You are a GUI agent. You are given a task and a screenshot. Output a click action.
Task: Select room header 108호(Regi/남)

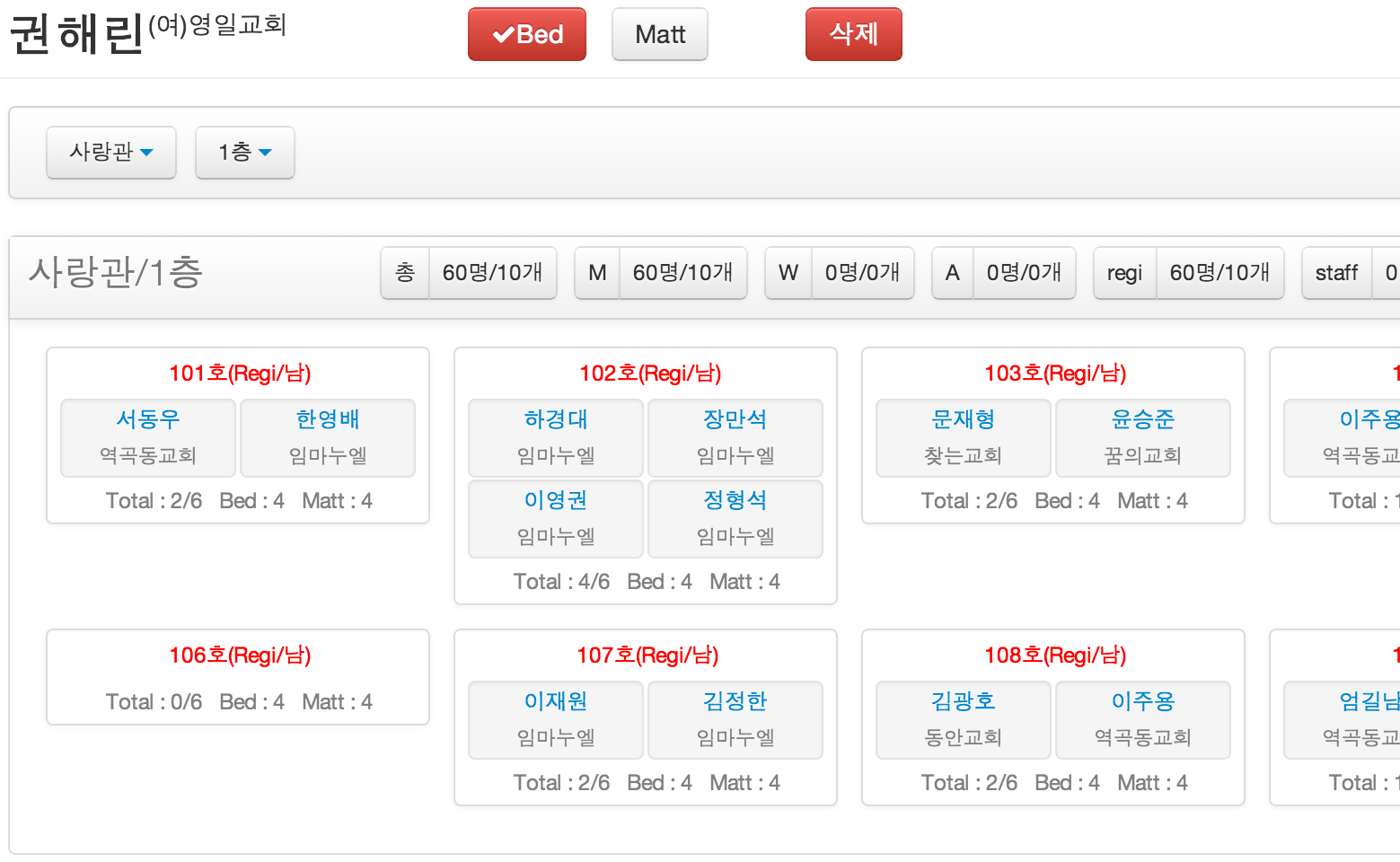coord(1055,655)
